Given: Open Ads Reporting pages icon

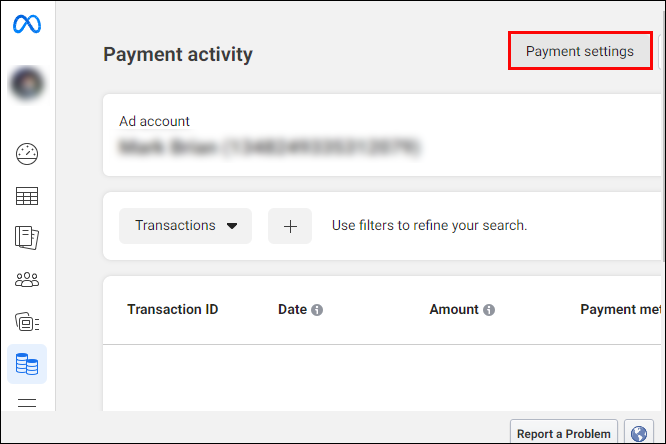Looking at the screenshot, I should pos(27,238).
